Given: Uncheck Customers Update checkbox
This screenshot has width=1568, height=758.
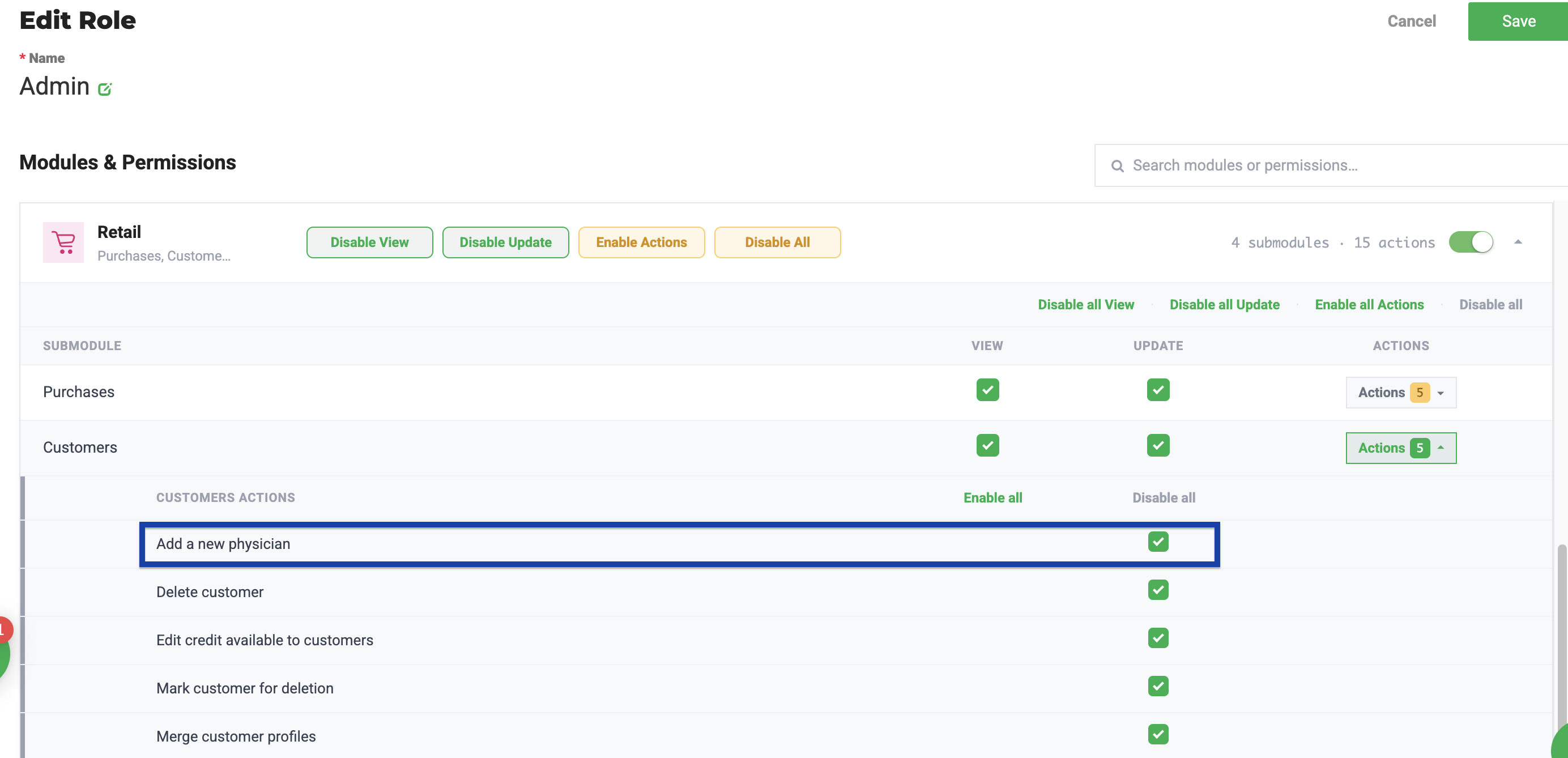Looking at the screenshot, I should click(1158, 445).
